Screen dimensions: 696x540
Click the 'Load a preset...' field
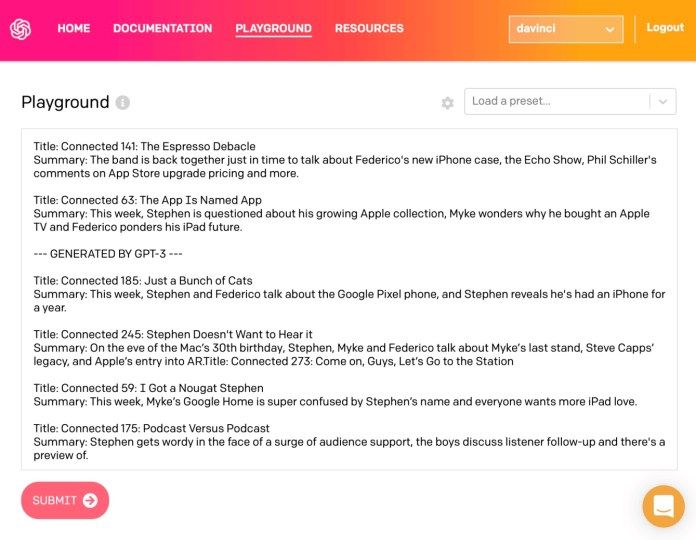(x=555, y=101)
